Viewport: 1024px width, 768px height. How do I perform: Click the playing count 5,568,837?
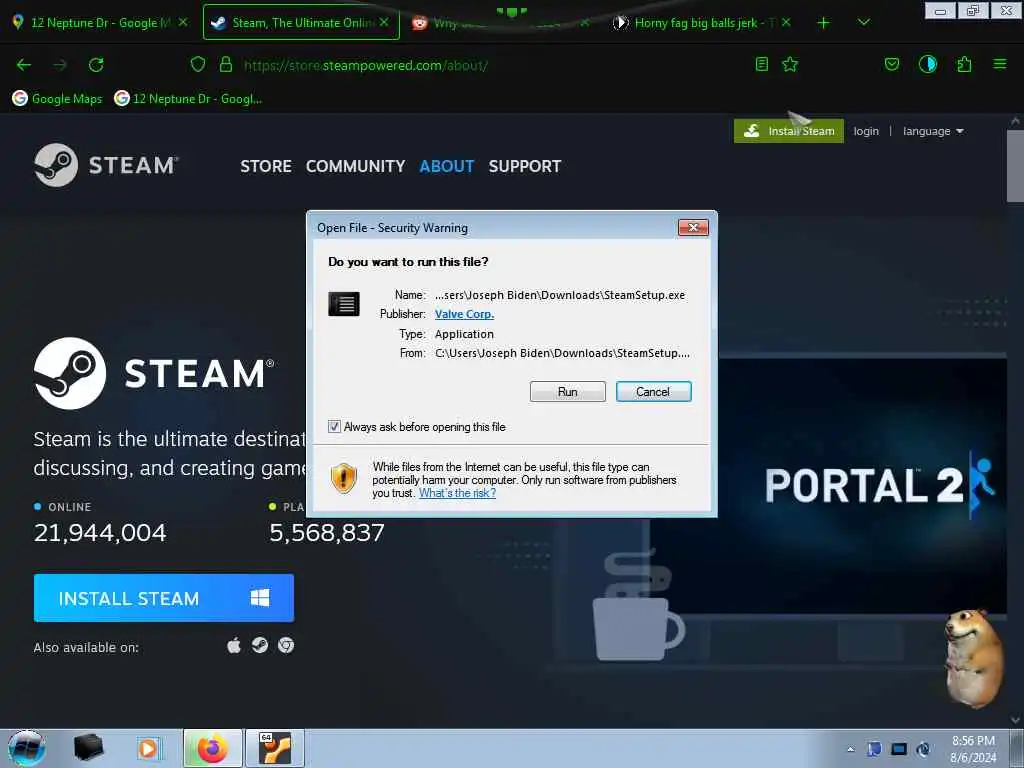point(327,533)
